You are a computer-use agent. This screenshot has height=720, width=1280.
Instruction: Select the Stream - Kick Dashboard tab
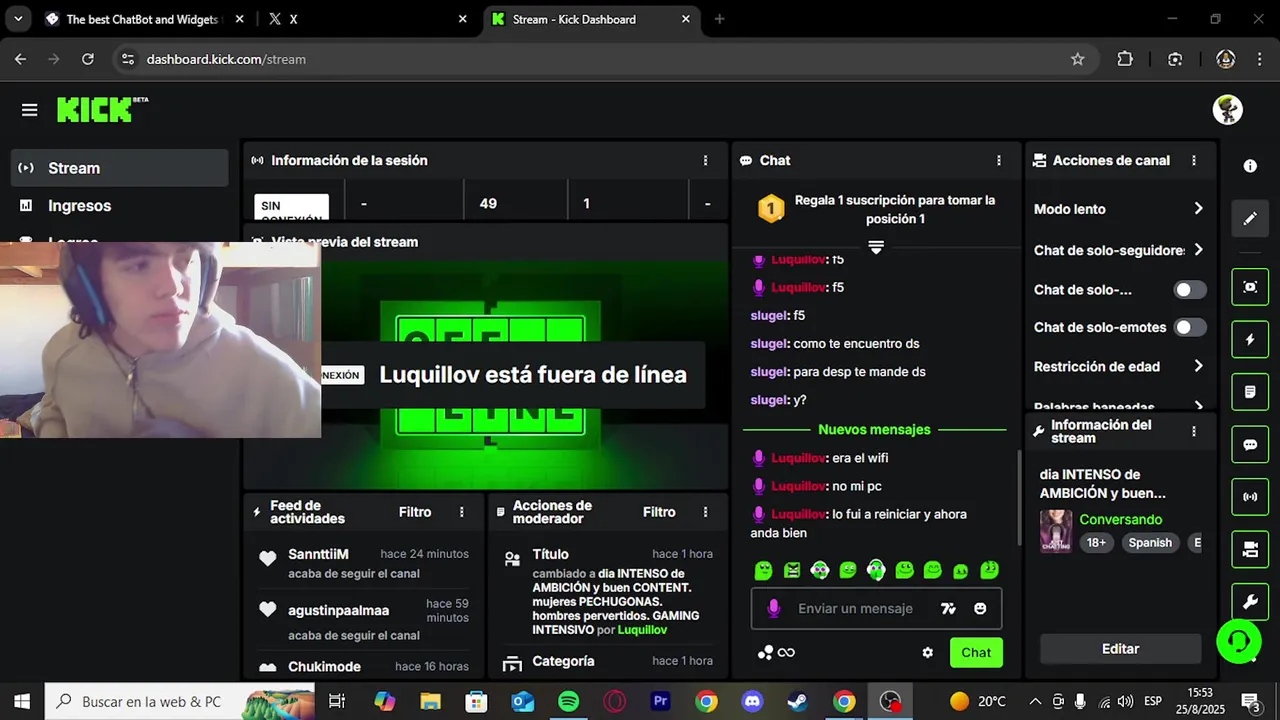591,19
